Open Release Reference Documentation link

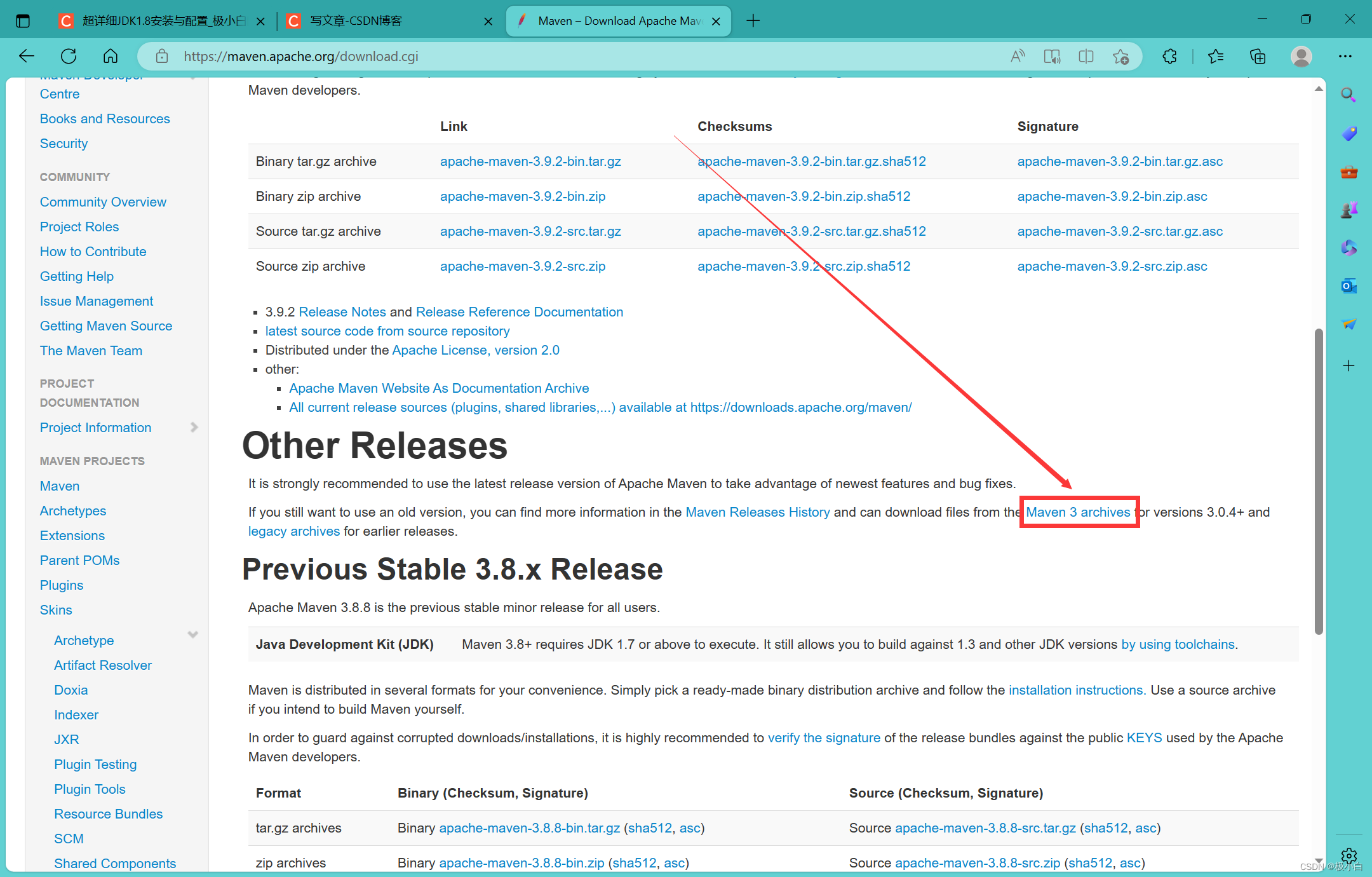520,312
